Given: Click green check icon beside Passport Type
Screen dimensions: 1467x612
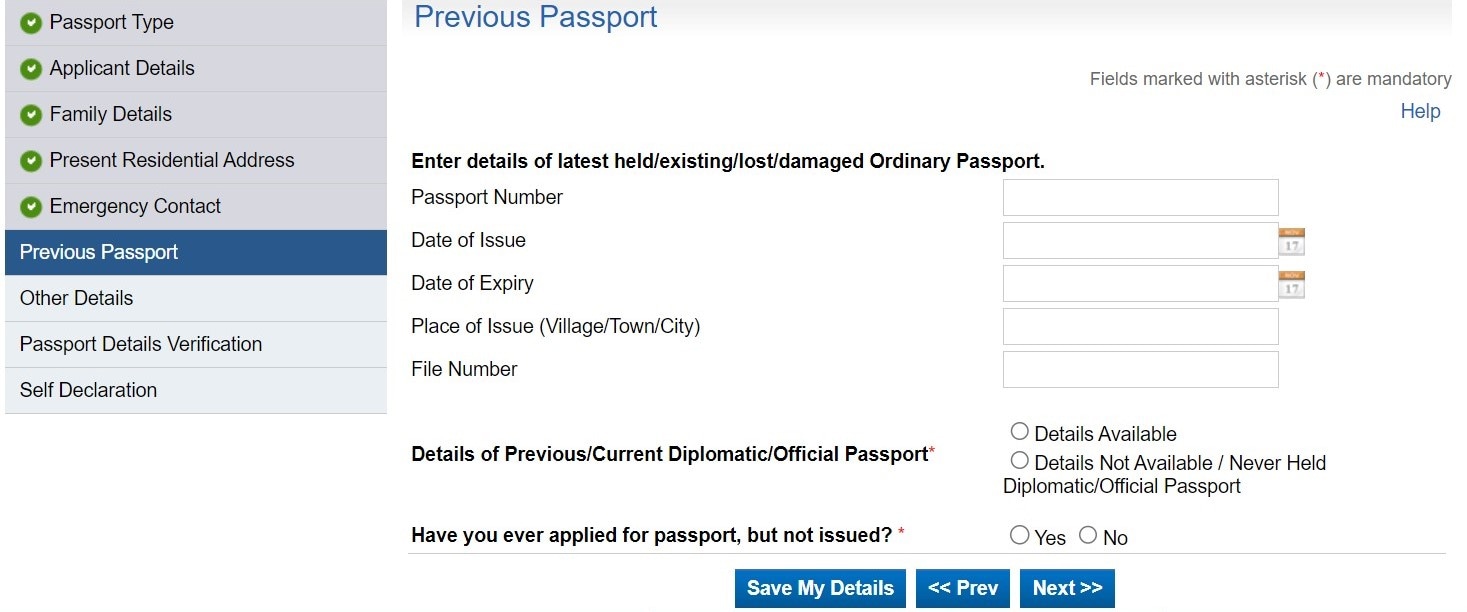Looking at the screenshot, I should click(x=31, y=23).
